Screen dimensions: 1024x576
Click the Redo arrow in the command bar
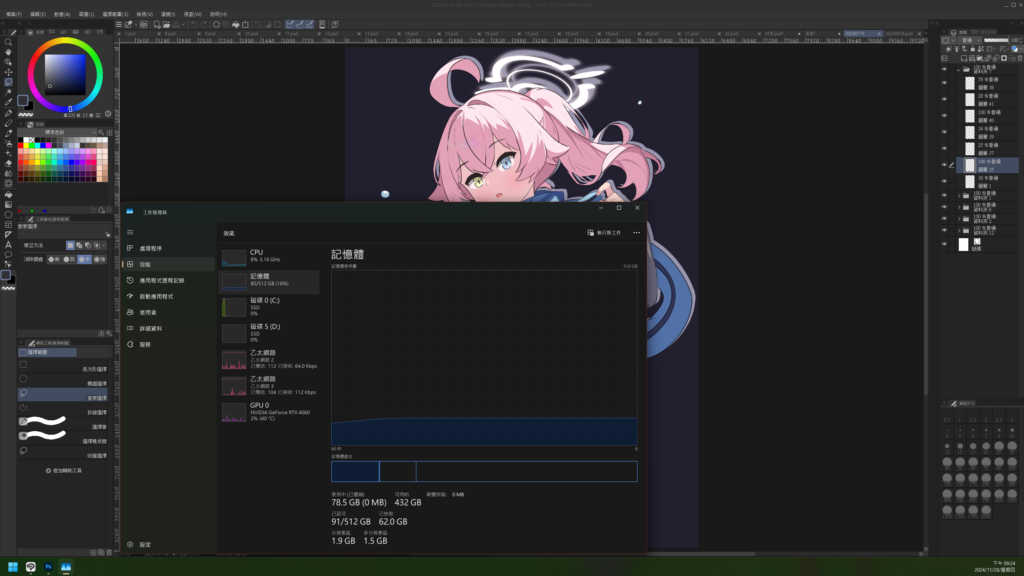pyautogui.click(x=204, y=25)
